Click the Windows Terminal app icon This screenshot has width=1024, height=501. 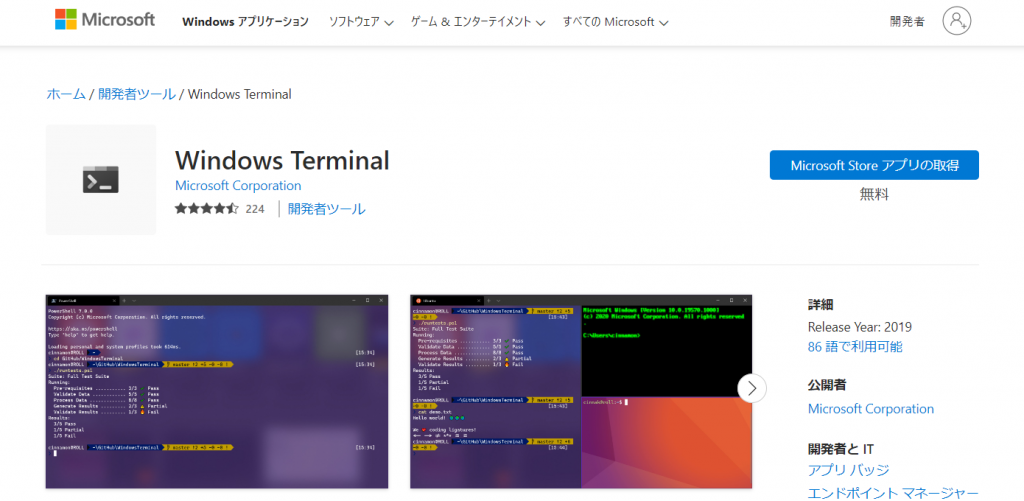101,180
